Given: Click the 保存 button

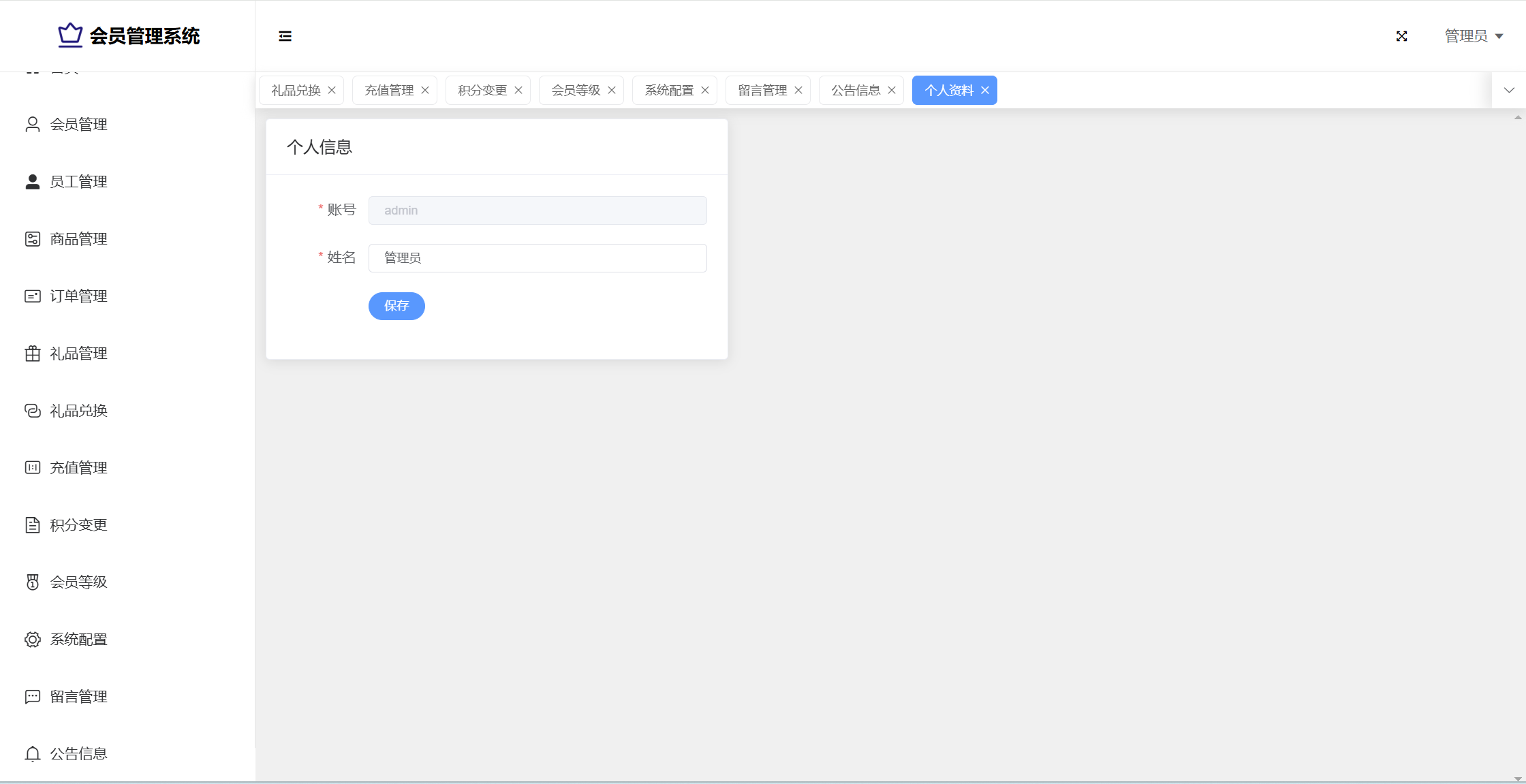Looking at the screenshot, I should pyautogui.click(x=396, y=306).
